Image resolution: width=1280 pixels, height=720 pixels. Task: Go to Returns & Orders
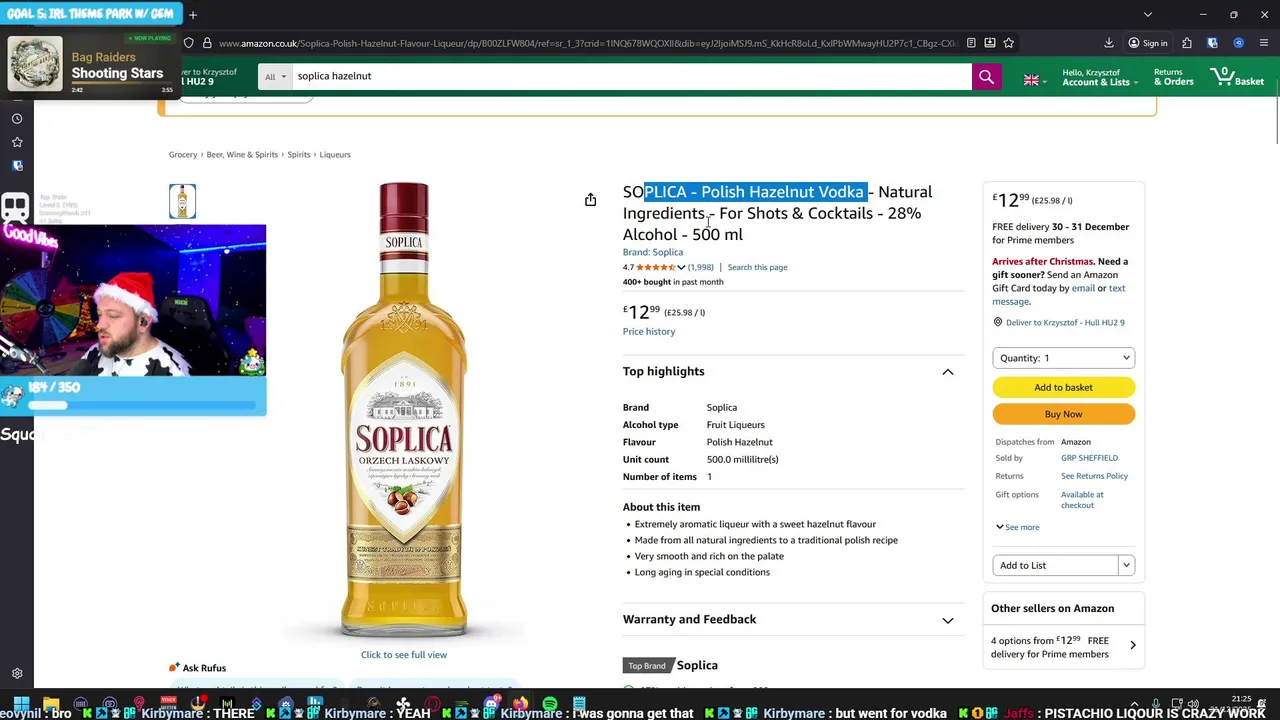[1174, 77]
